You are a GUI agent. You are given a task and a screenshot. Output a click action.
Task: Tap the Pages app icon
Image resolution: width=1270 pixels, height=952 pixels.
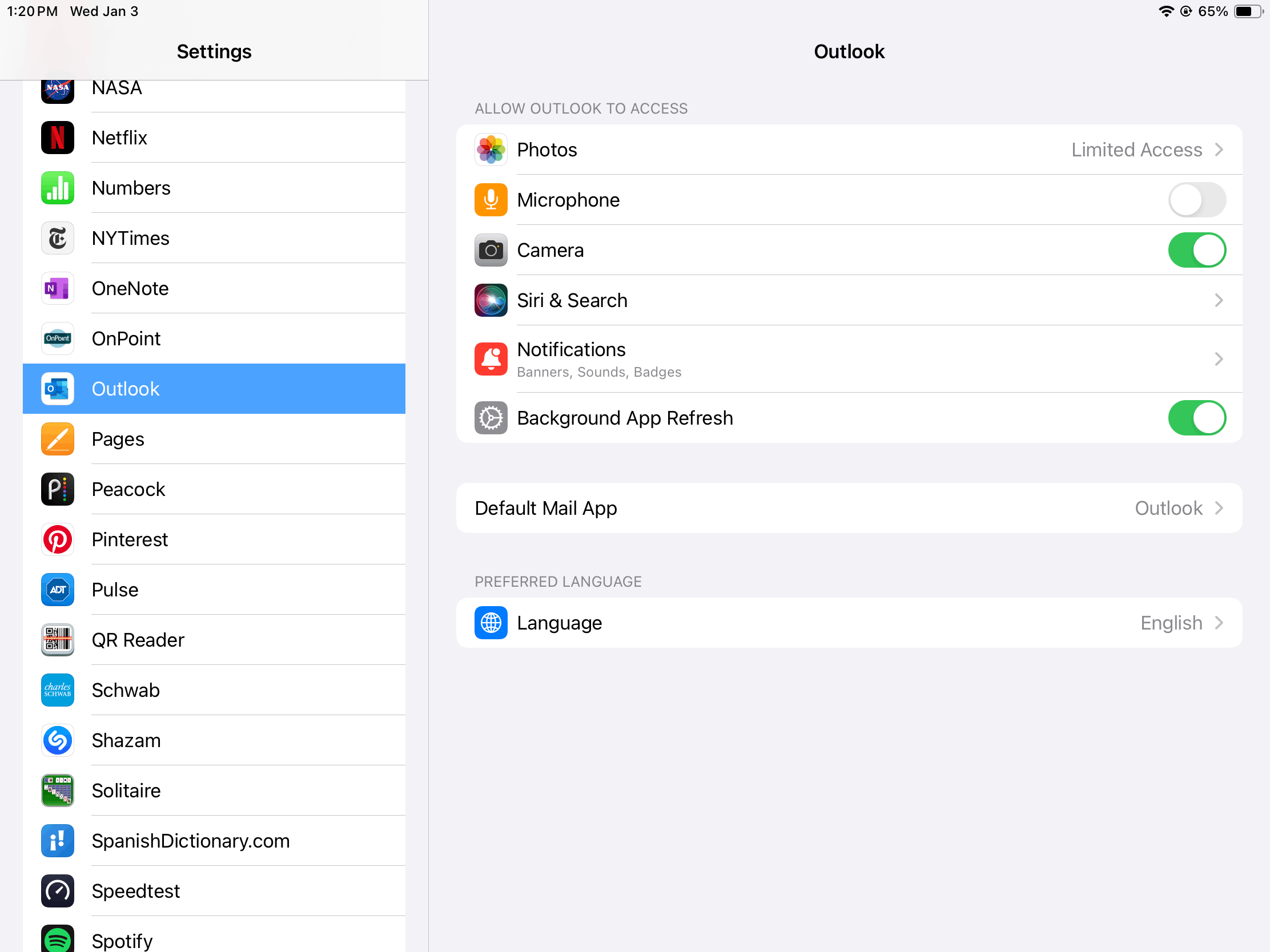(x=58, y=439)
